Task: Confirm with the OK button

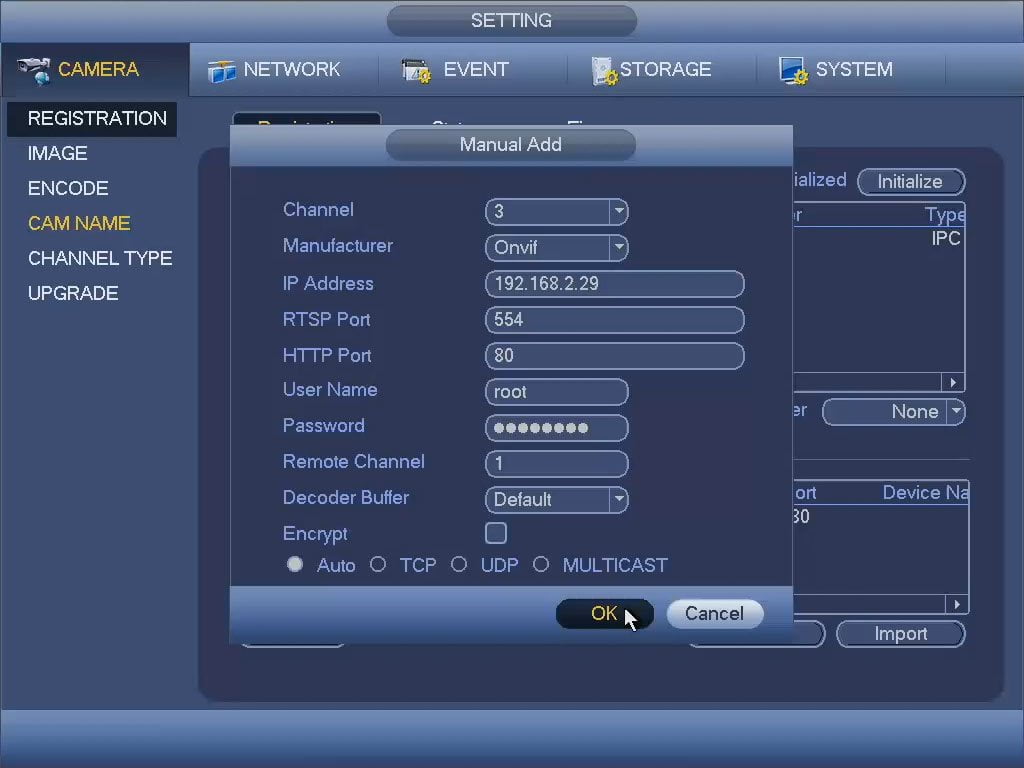Action: tap(605, 614)
